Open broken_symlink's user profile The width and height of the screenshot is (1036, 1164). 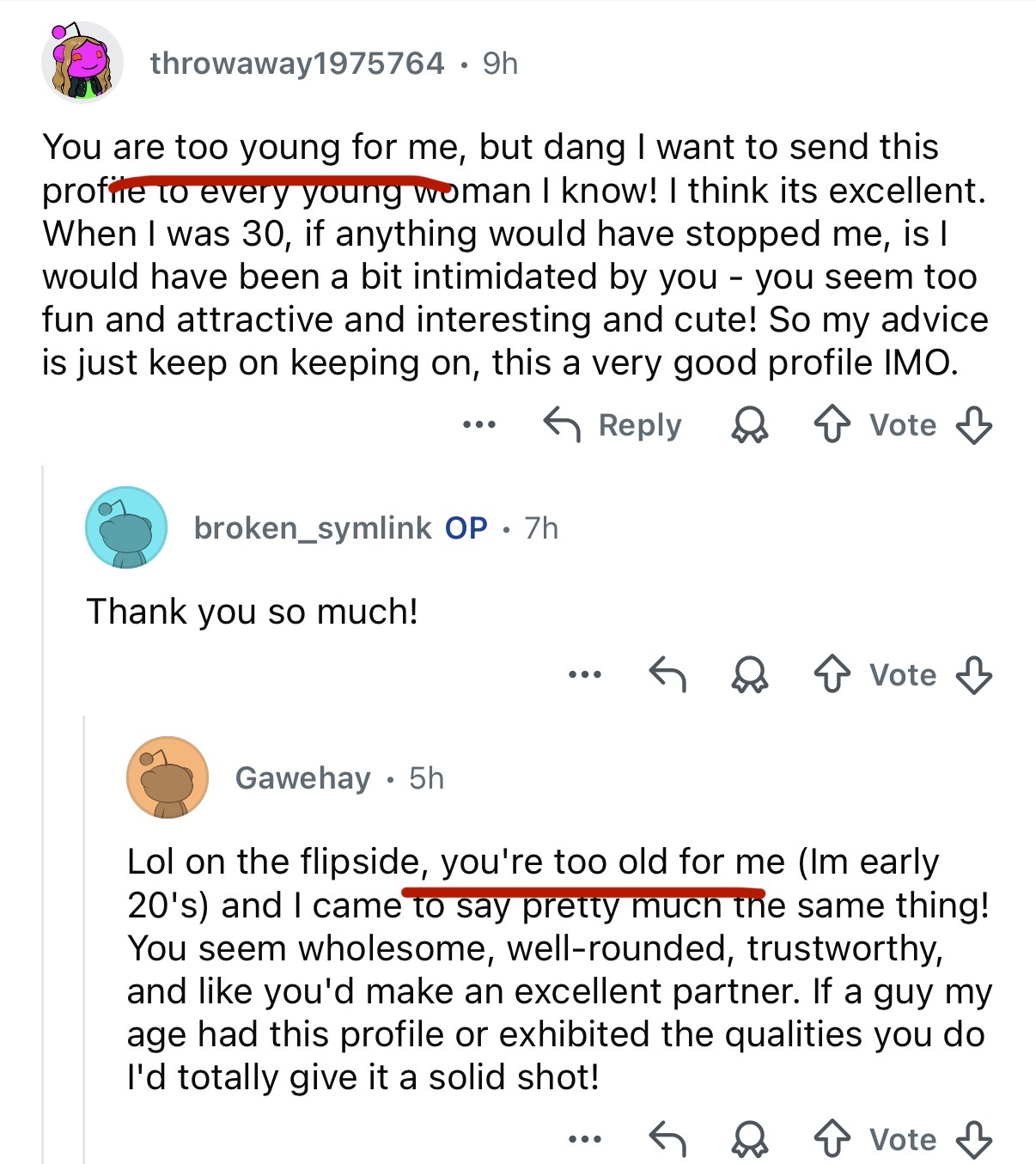[x=313, y=527]
